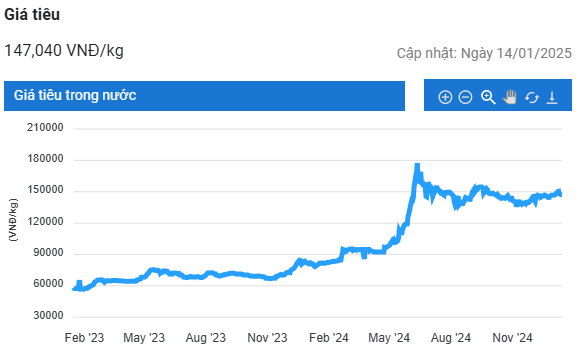The height and width of the screenshot is (361, 583).
Task: Click the line's start point near Feb '23
Action: point(75,289)
